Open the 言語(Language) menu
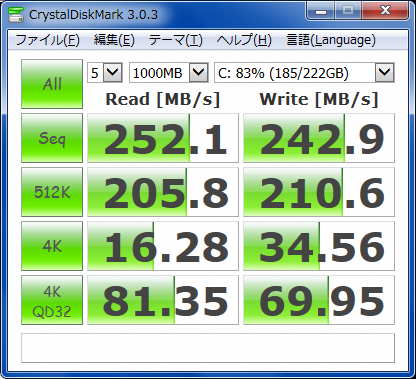 pyautogui.click(x=331, y=40)
